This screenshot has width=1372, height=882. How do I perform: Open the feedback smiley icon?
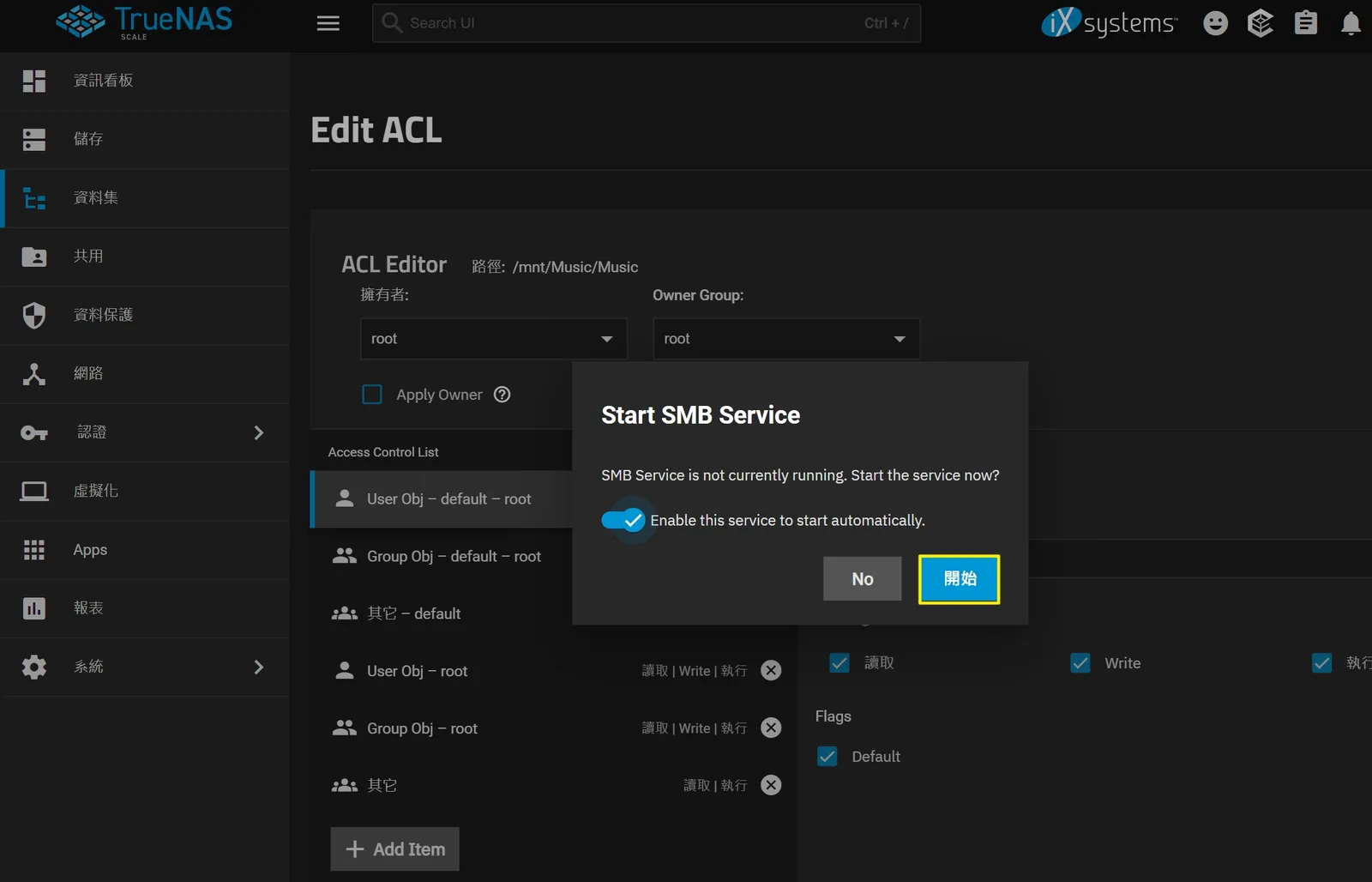1215,23
